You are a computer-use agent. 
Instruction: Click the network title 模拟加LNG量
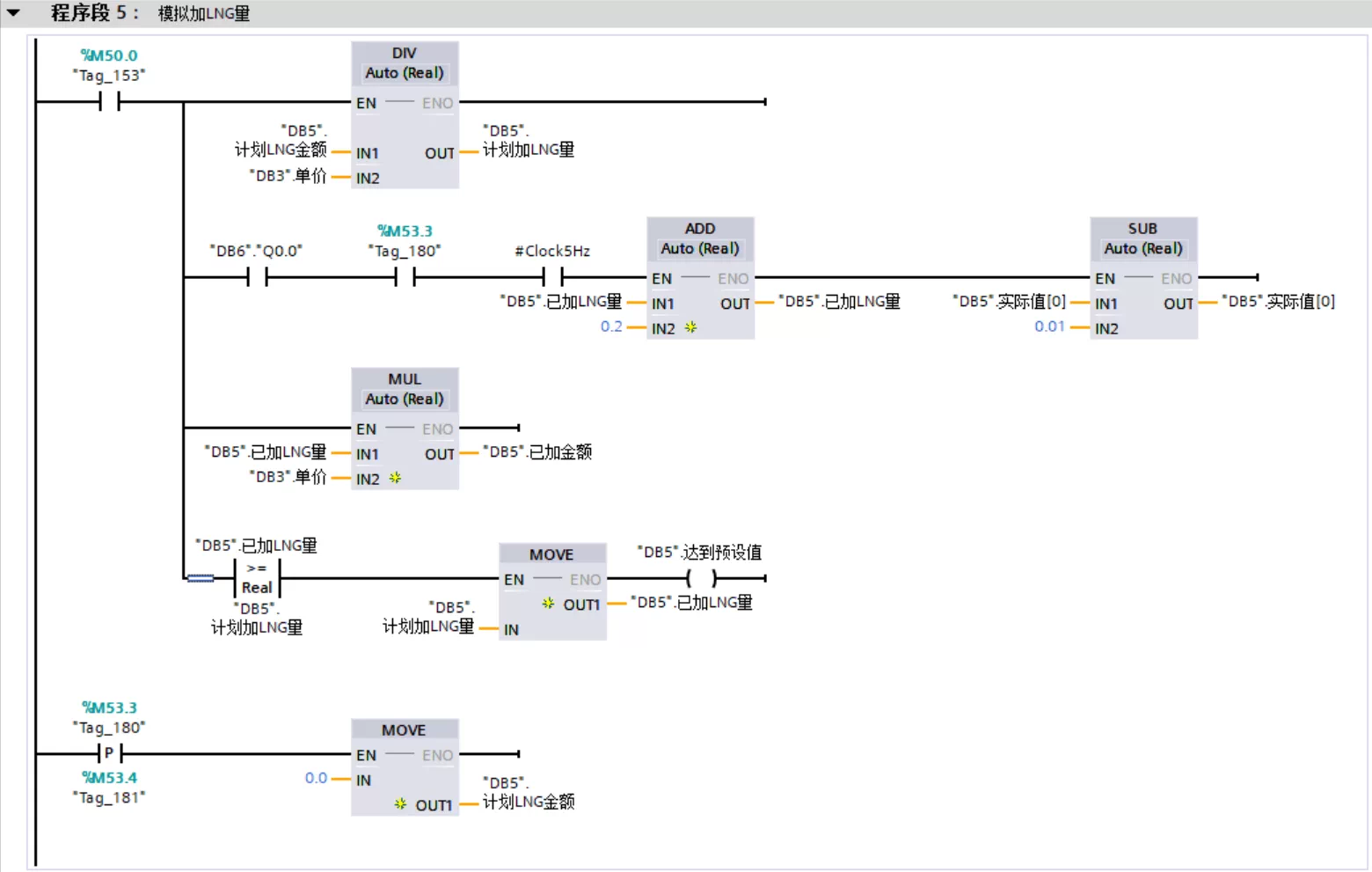coord(204,13)
